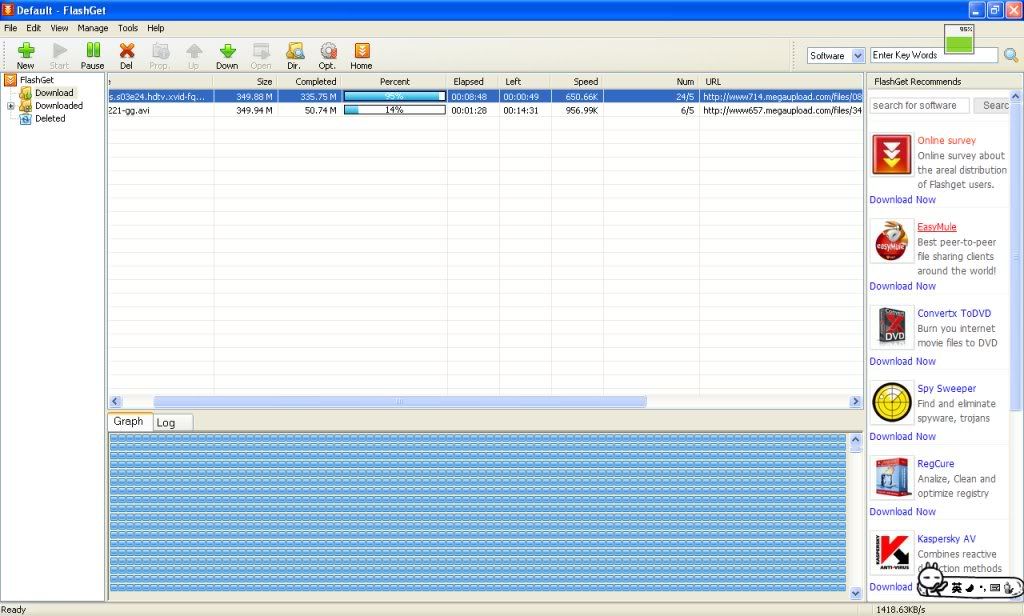Open the Spy Sweeper link
This screenshot has width=1024, height=616.
[946, 389]
